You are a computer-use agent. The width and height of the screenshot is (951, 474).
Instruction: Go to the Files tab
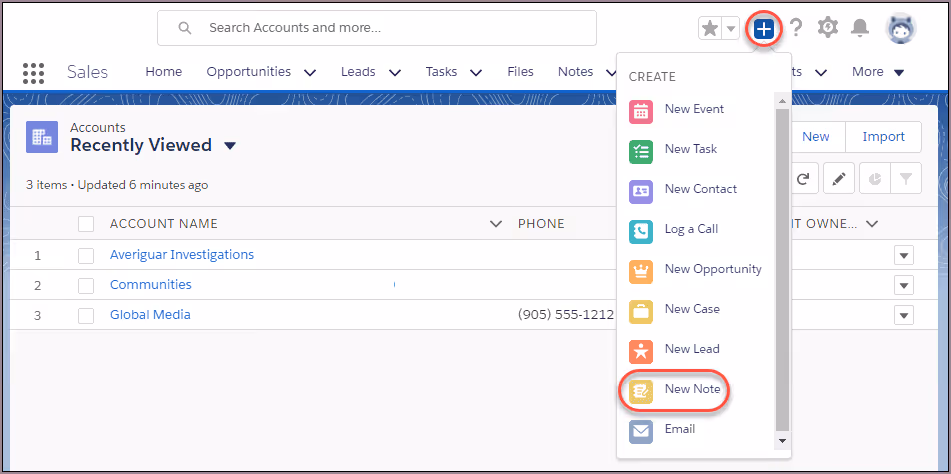pos(520,72)
